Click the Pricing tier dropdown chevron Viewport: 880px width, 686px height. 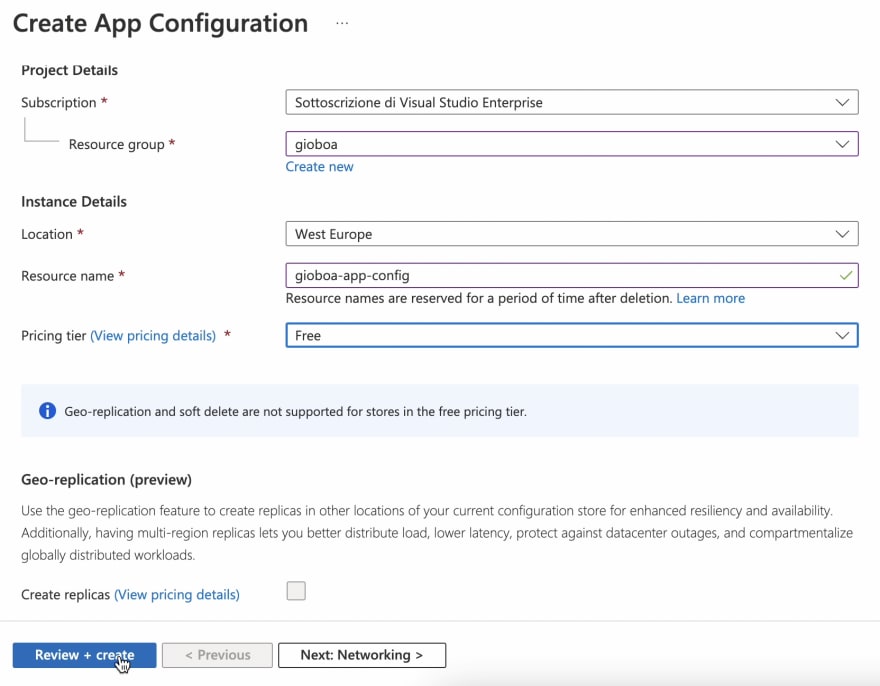(x=842, y=336)
